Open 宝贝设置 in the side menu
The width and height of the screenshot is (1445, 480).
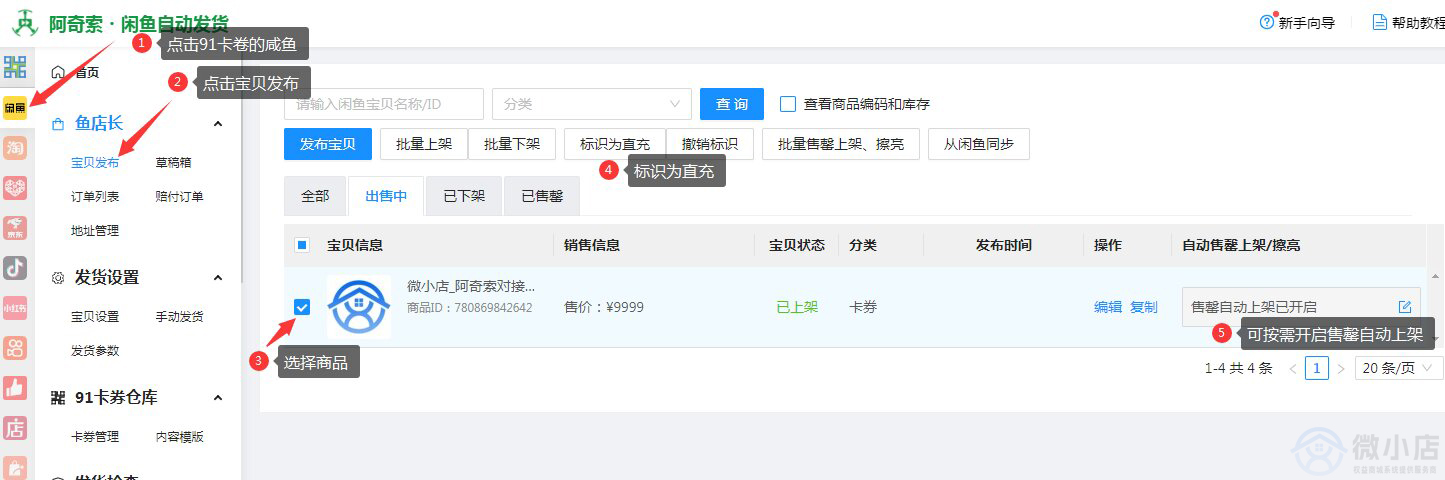[x=95, y=316]
